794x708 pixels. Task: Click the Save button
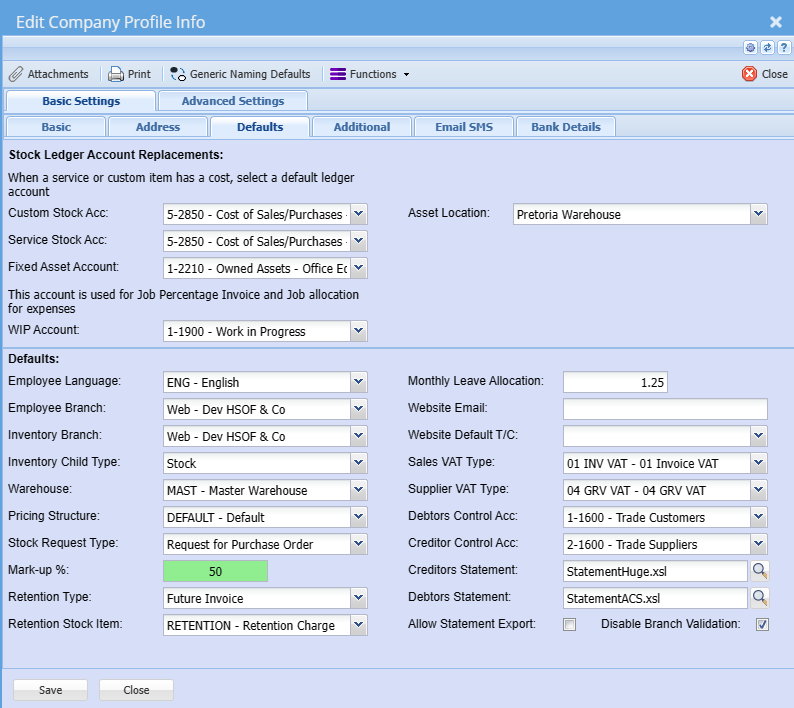click(50, 690)
